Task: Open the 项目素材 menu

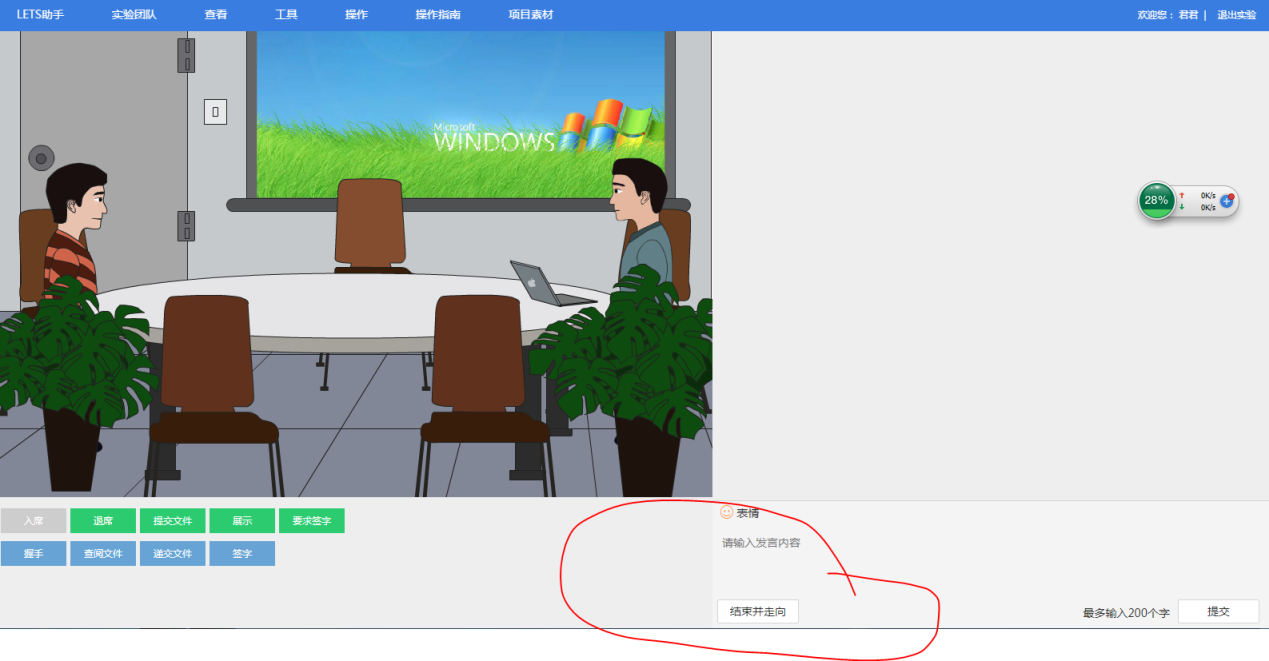Action: click(530, 15)
